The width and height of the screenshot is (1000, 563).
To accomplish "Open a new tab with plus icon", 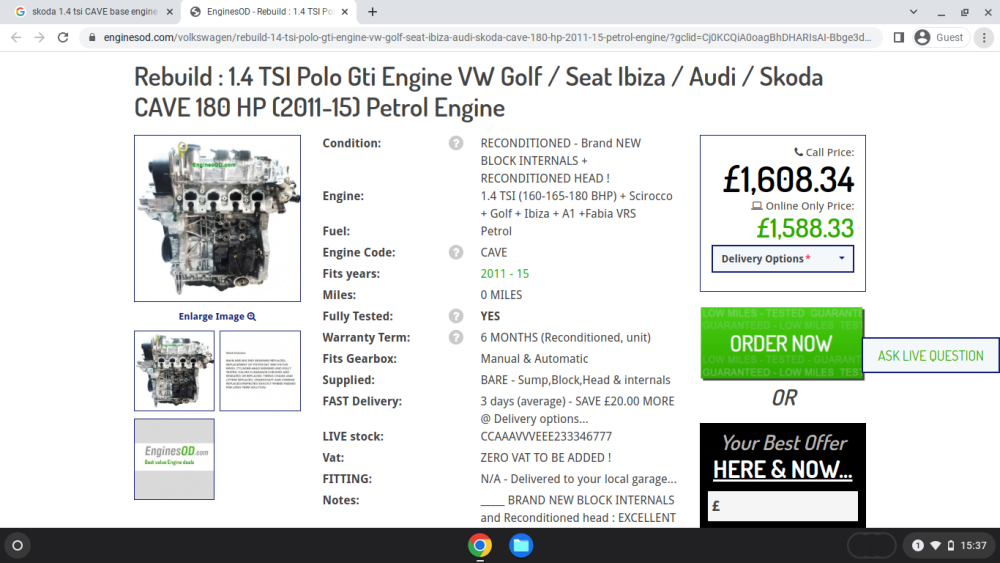I will pos(372,11).
